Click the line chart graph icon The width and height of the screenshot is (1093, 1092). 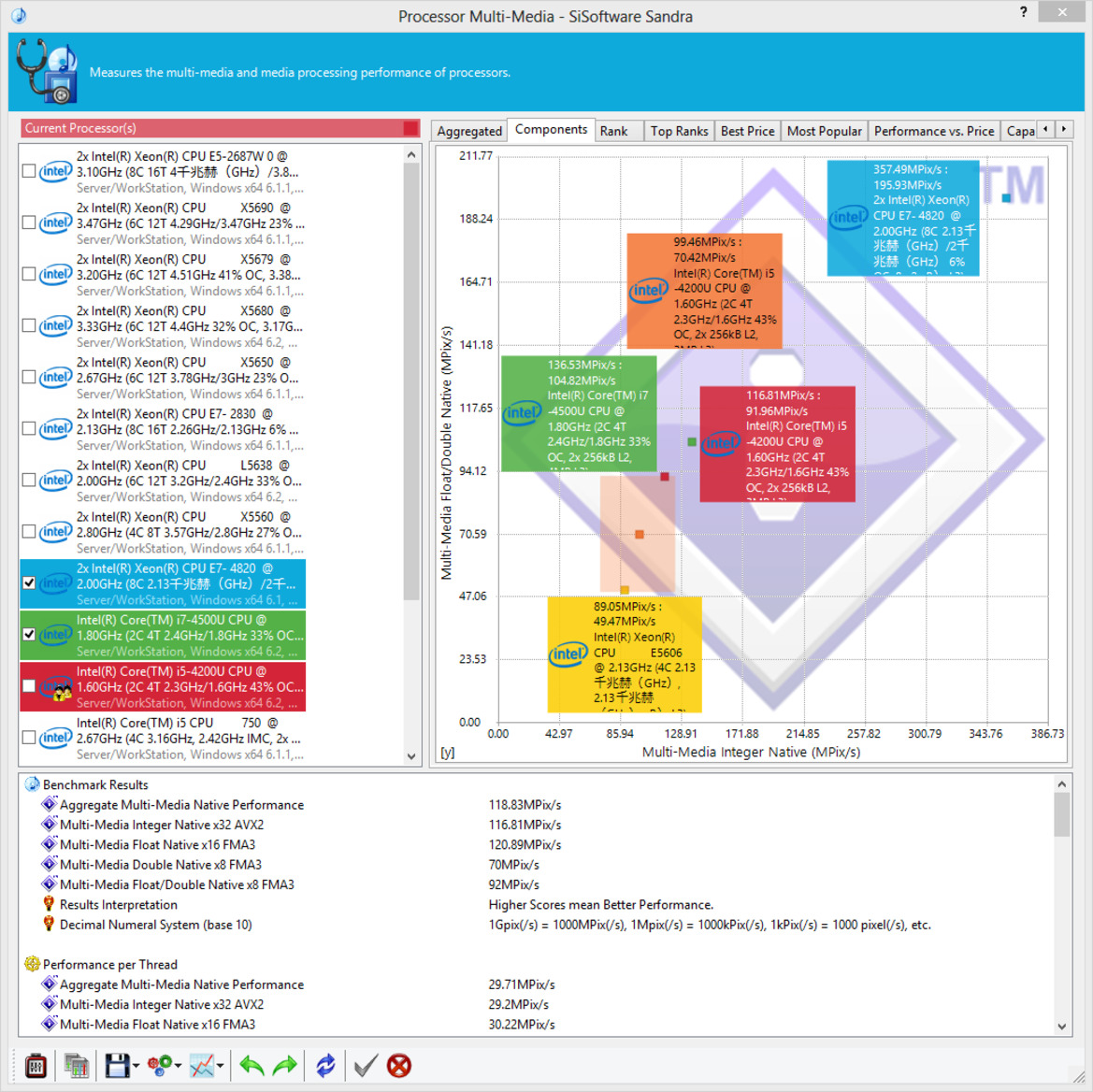(201, 1066)
